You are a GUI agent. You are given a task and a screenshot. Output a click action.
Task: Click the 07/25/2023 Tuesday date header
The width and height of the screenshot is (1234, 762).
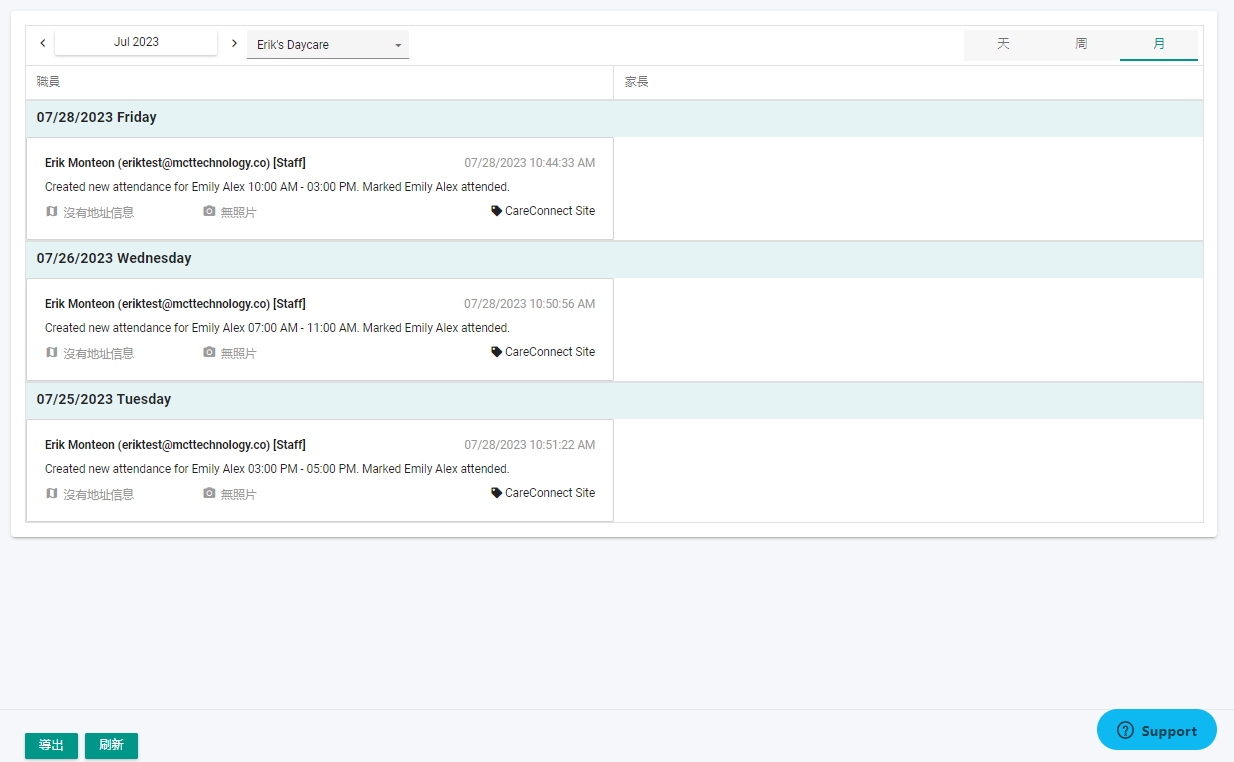click(614, 400)
